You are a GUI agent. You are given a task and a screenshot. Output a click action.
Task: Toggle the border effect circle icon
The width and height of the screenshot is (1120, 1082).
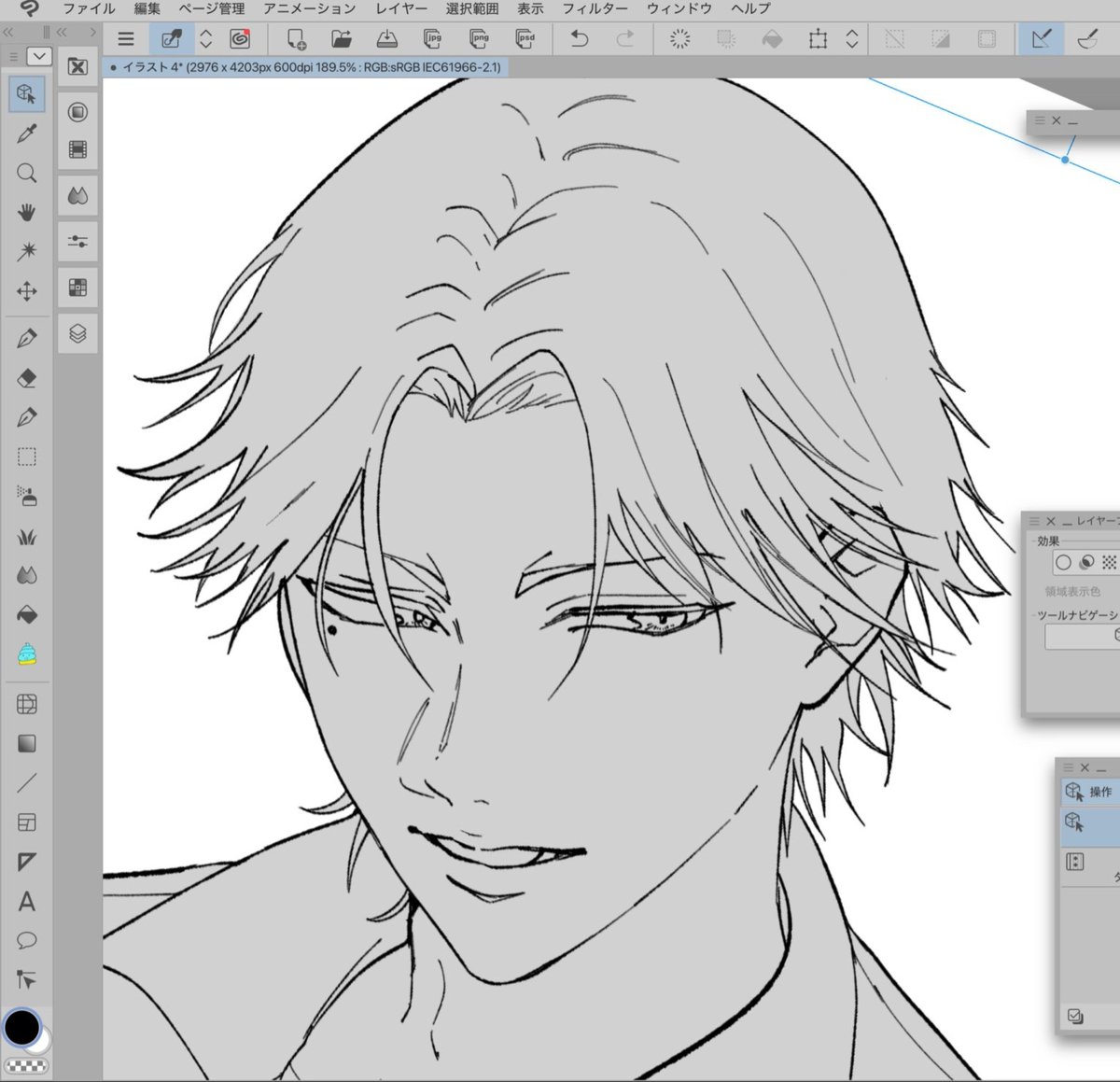1063,562
